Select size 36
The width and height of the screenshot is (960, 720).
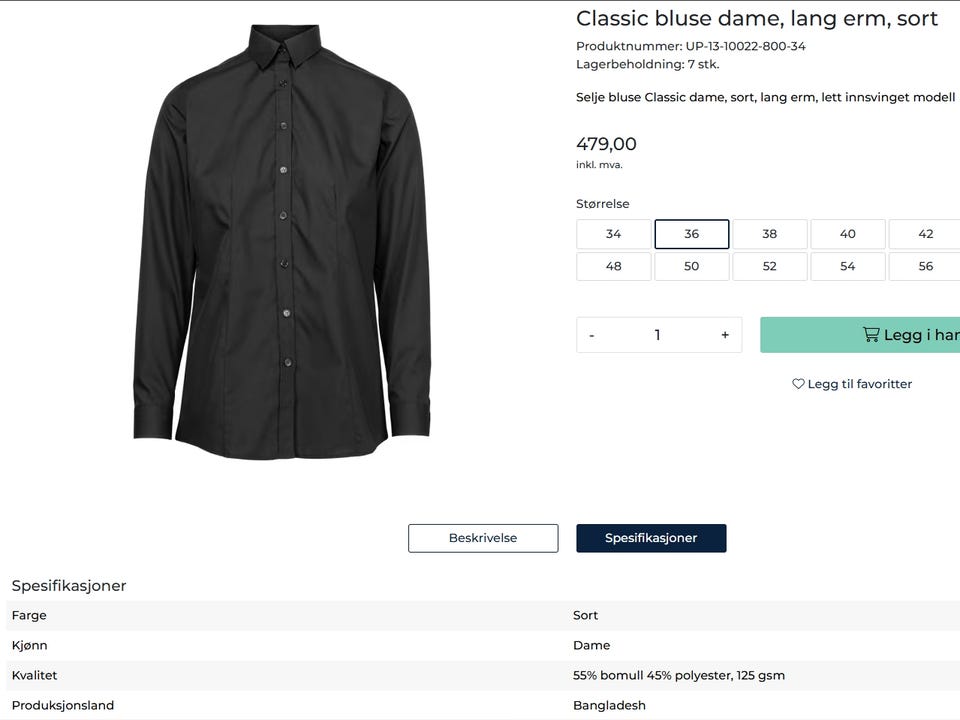pyautogui.click(x=691, y=234)
